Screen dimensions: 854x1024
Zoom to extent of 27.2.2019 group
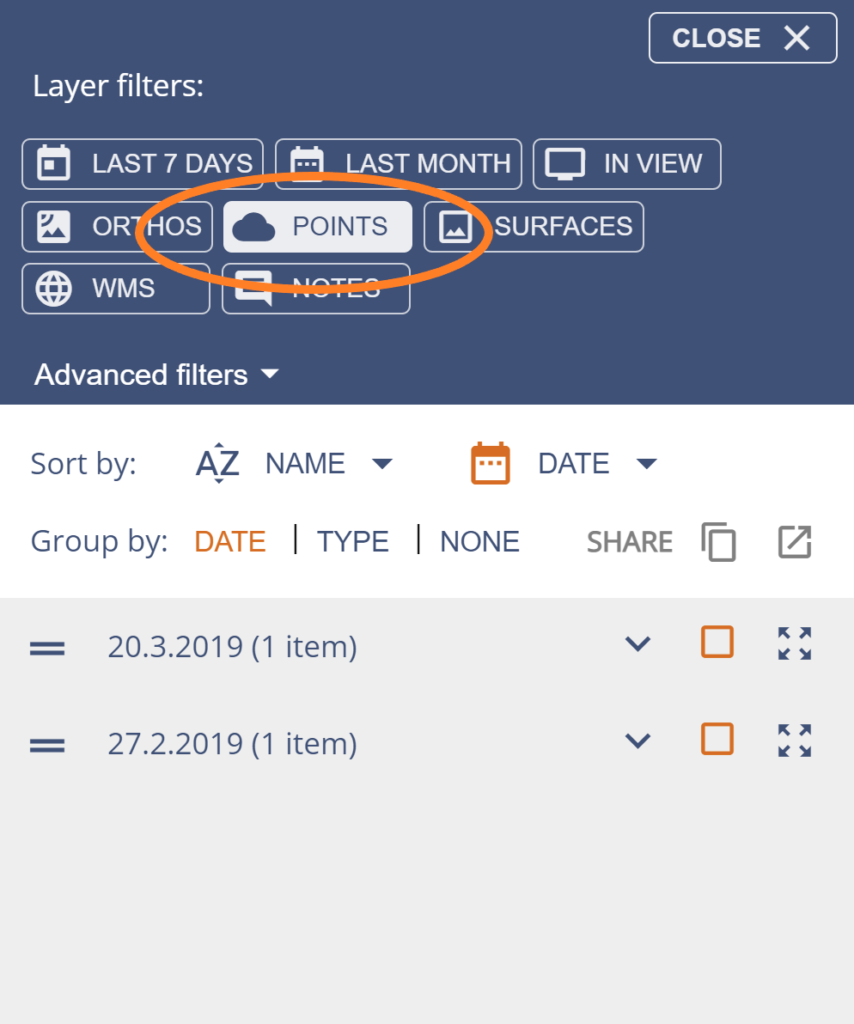point(795,741)
